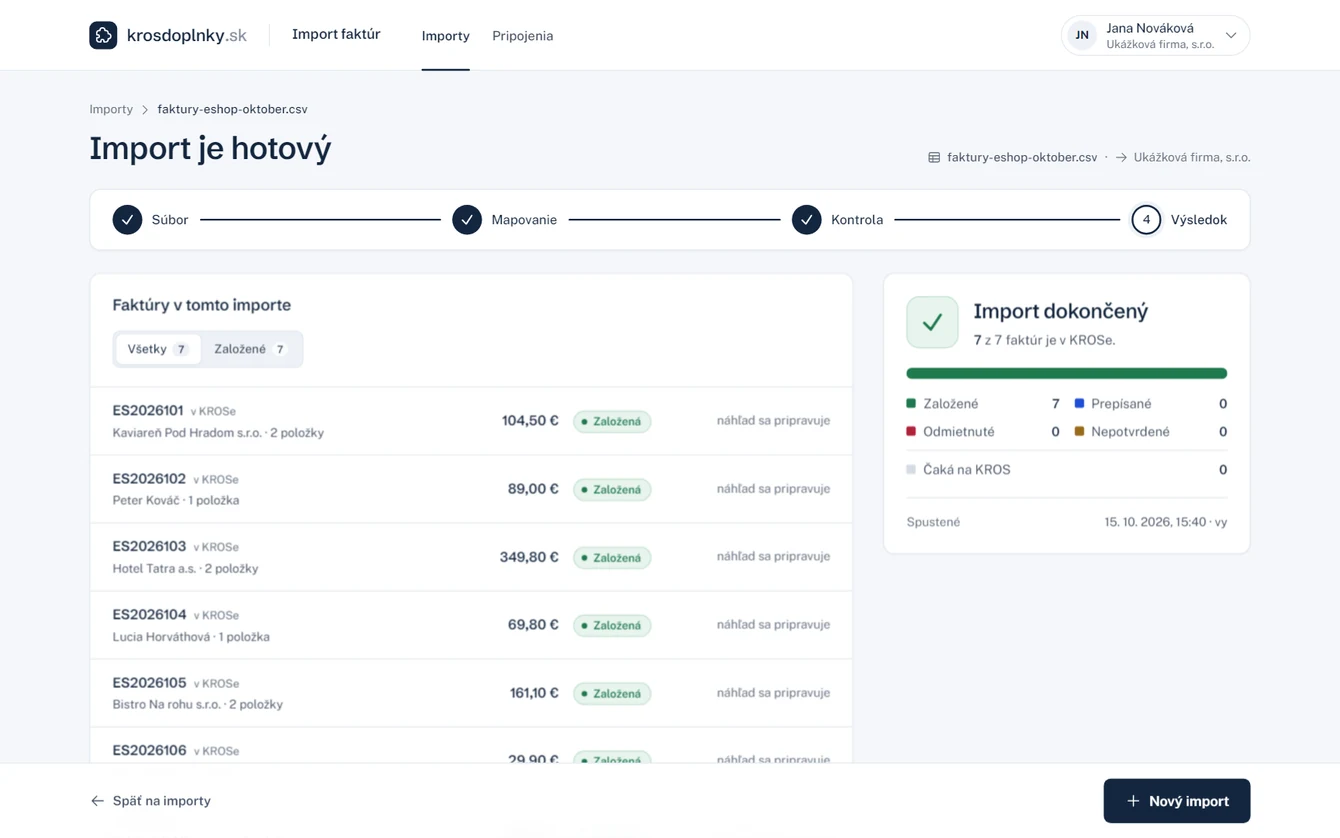Switch to the Pripojenia tab

[522, 36]
